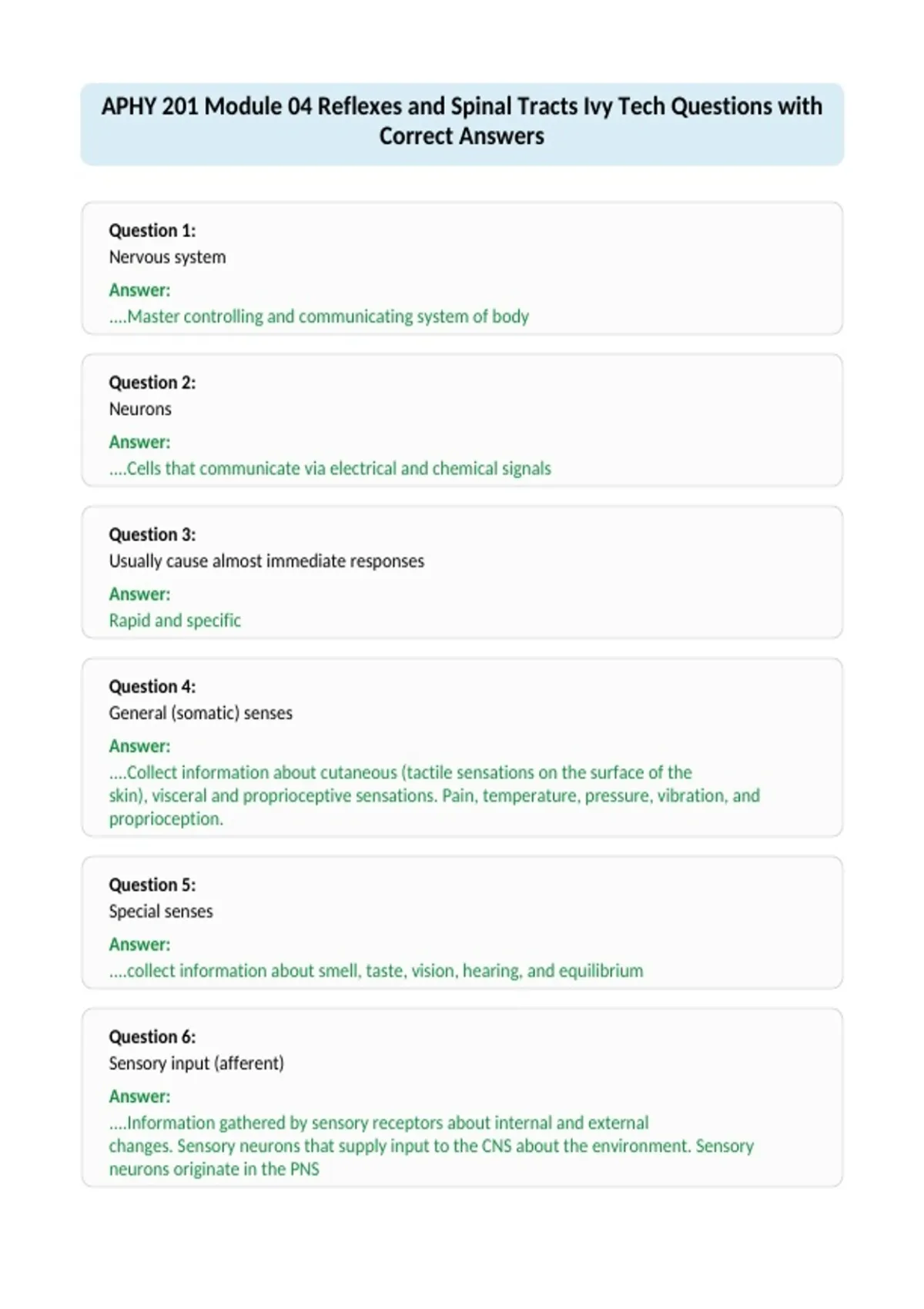Click the 'Neurons' question text
924x1309 pixels.
140,409
